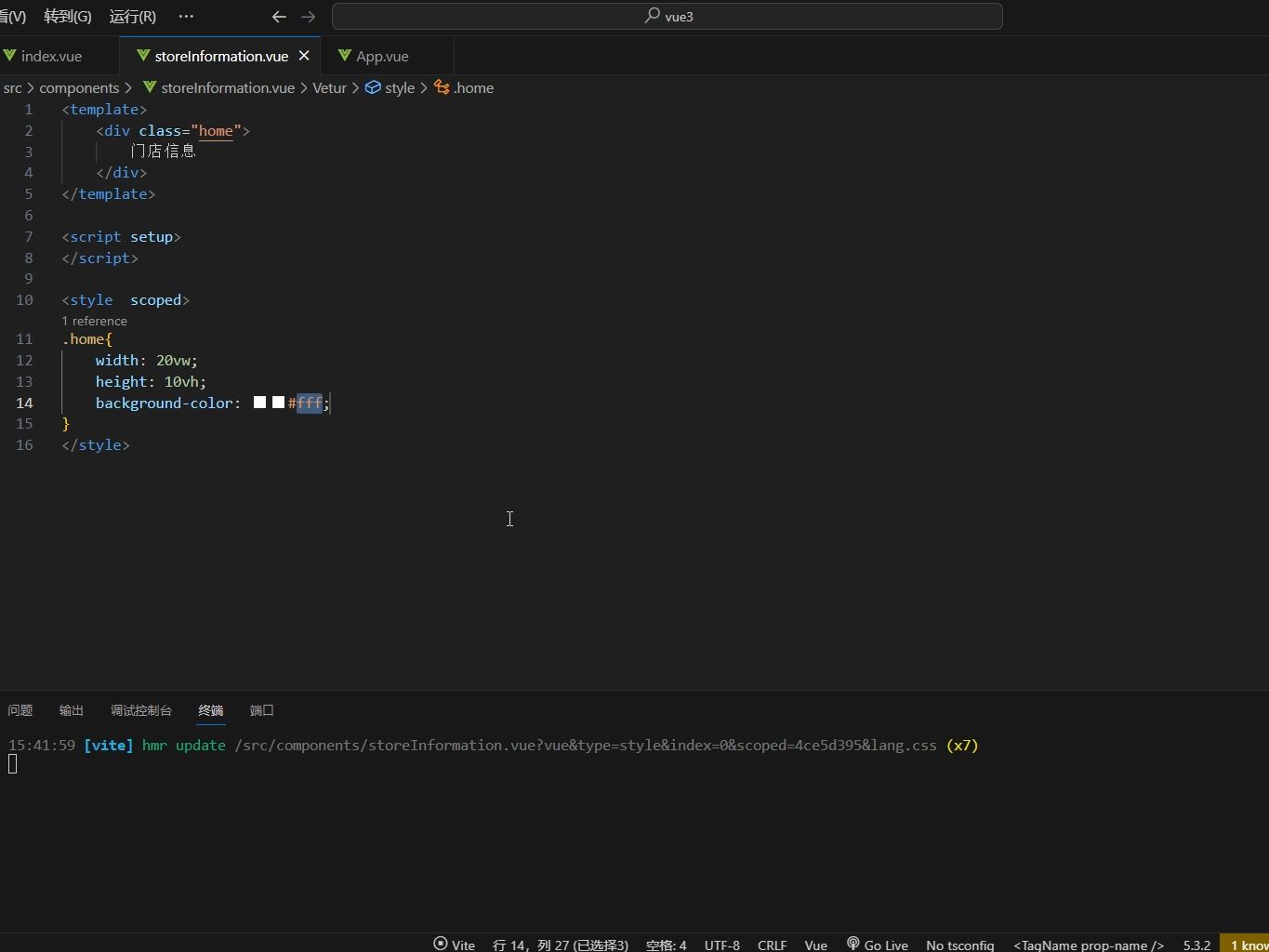Viewport: 1269px width, 952px height.
Task: Click storeInformation.vue in the breadcrumb
Action: 228,87
